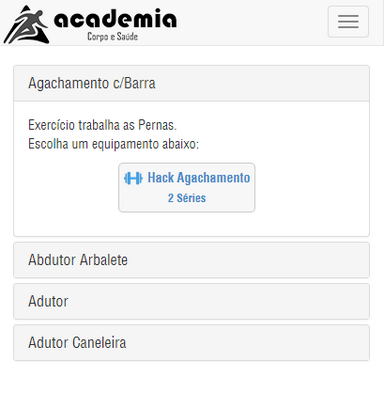This screenshot has width=384, height=408.
Task: Click the 'Corpo e Saúde' tagline
Action: (x=113, y=36)
